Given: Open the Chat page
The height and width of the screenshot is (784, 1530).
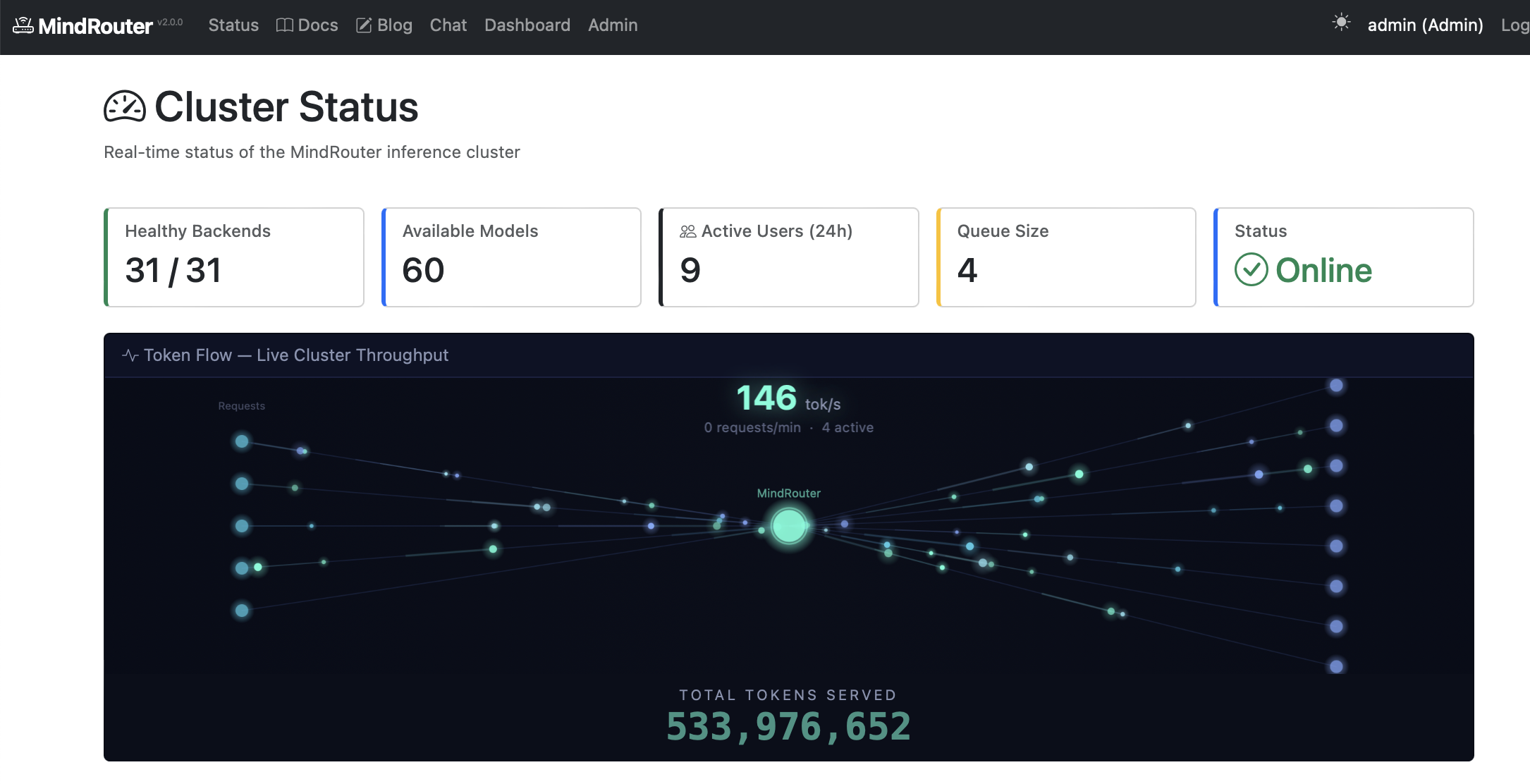Looking at the screenshot, I should pos(448,25).
